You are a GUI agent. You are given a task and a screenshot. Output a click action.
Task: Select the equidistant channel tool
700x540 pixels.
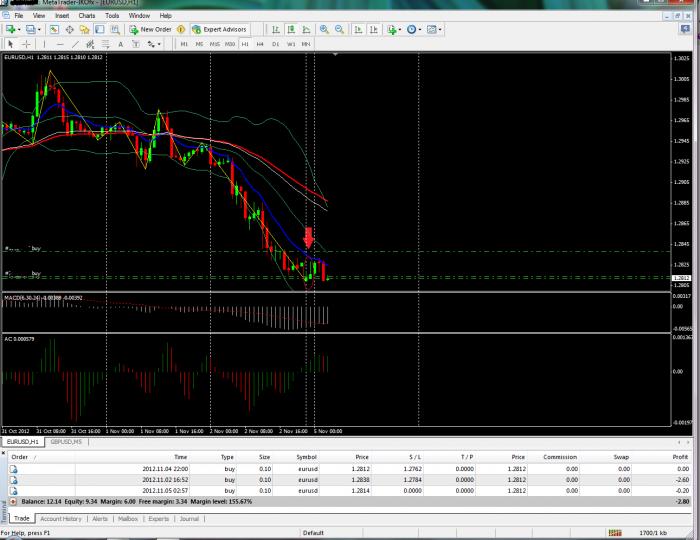[90, 44]
